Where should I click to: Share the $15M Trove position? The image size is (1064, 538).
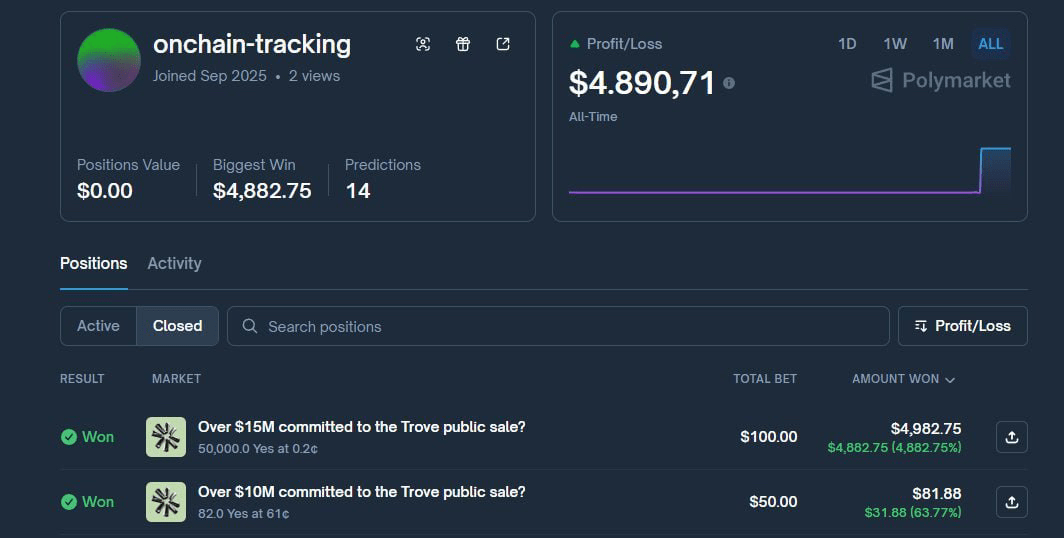(x=1011, y=437)
